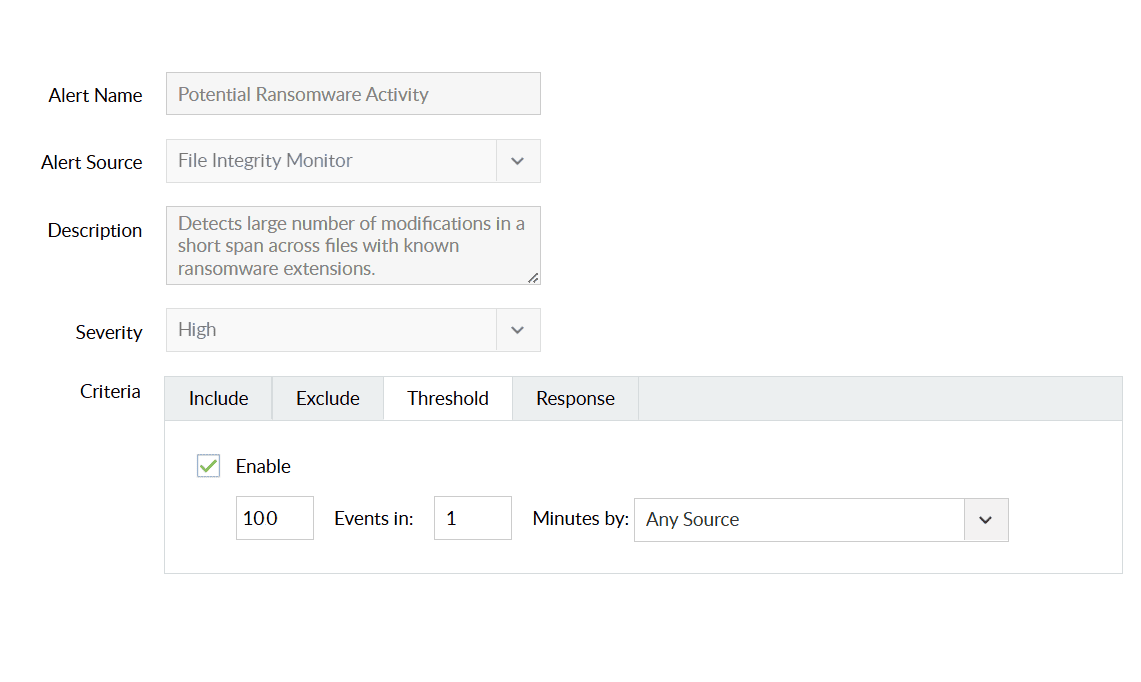Viewport: 1141px width, 682px height.
Task: Click the Severity field label
Action: coord(108,332)
